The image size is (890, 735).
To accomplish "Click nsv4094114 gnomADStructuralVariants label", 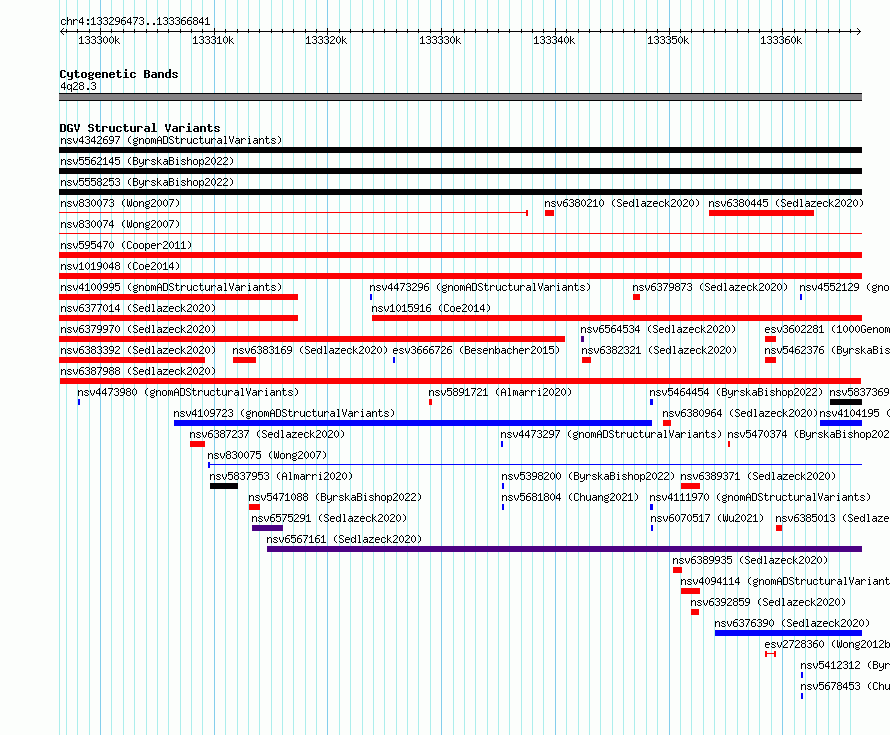I will click(x=785, y=581).
